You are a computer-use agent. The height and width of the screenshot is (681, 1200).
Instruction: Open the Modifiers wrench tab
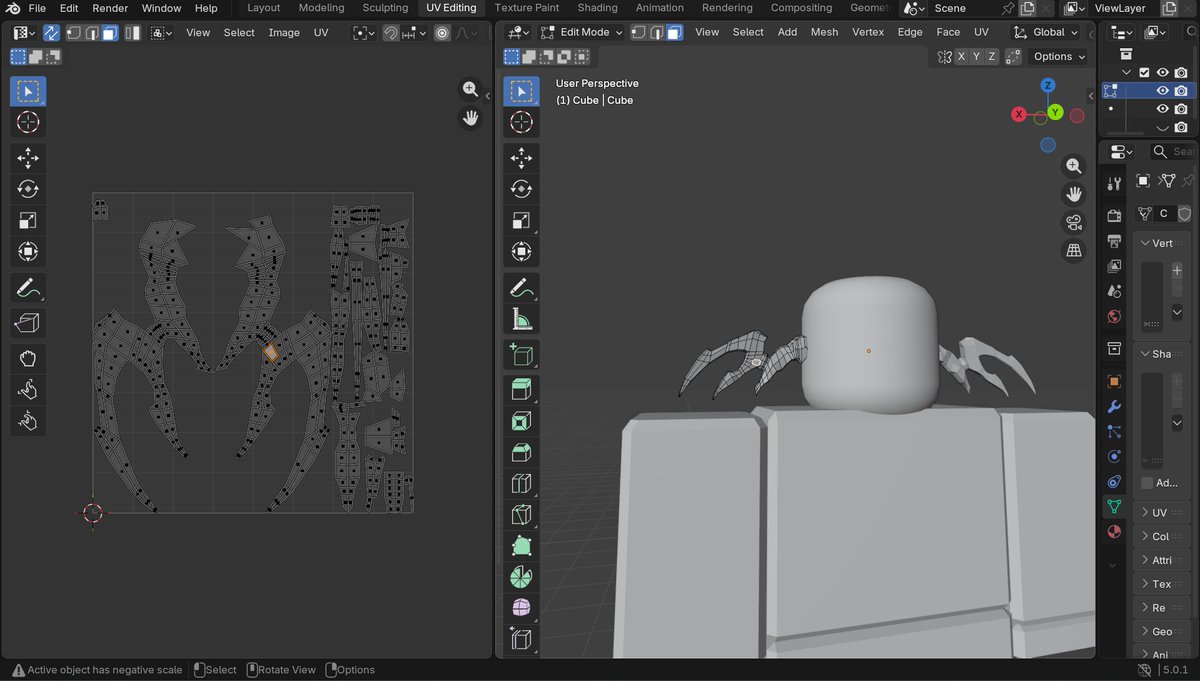click(x=1114, y=407)
